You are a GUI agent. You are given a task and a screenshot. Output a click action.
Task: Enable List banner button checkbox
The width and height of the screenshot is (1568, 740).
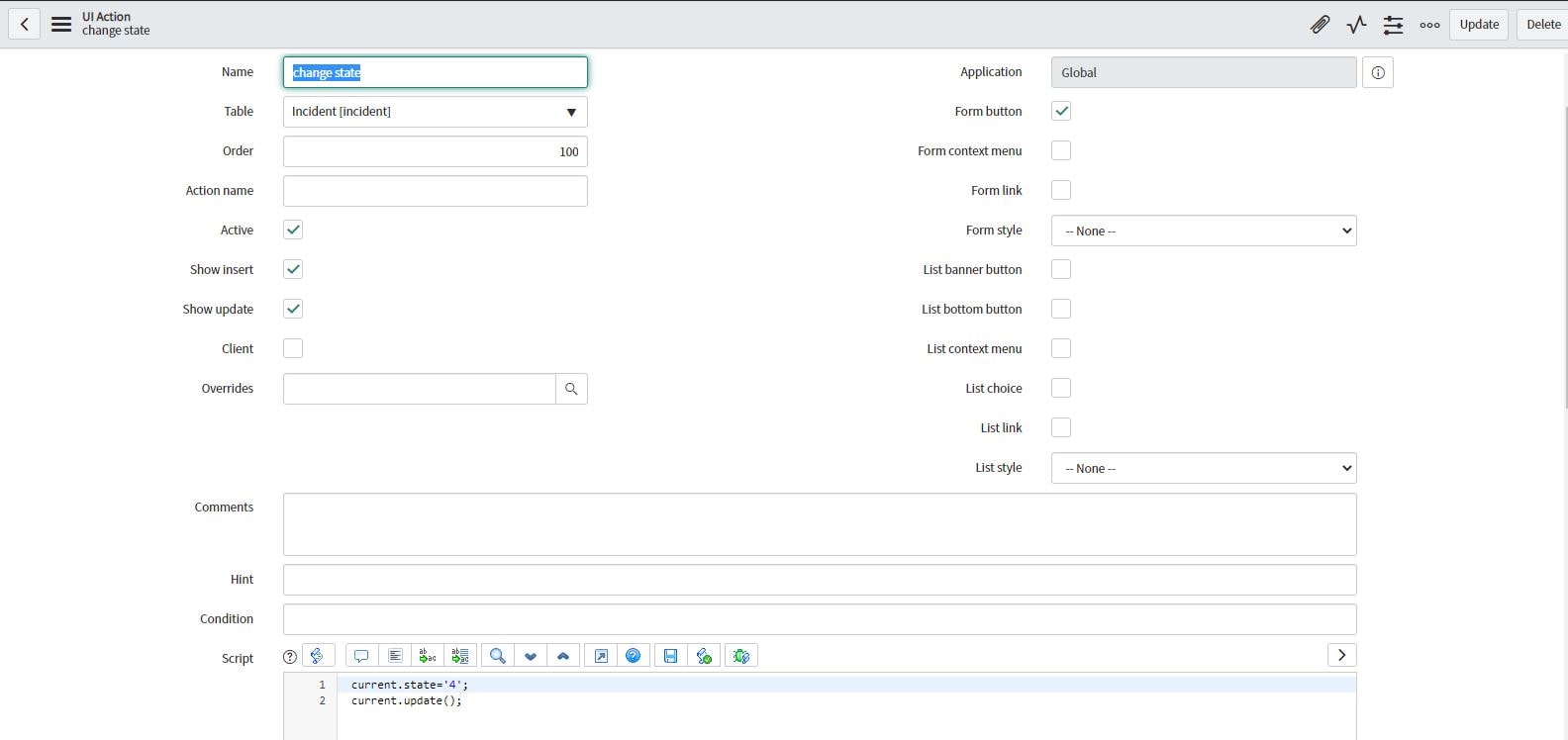coord(1061,269)
